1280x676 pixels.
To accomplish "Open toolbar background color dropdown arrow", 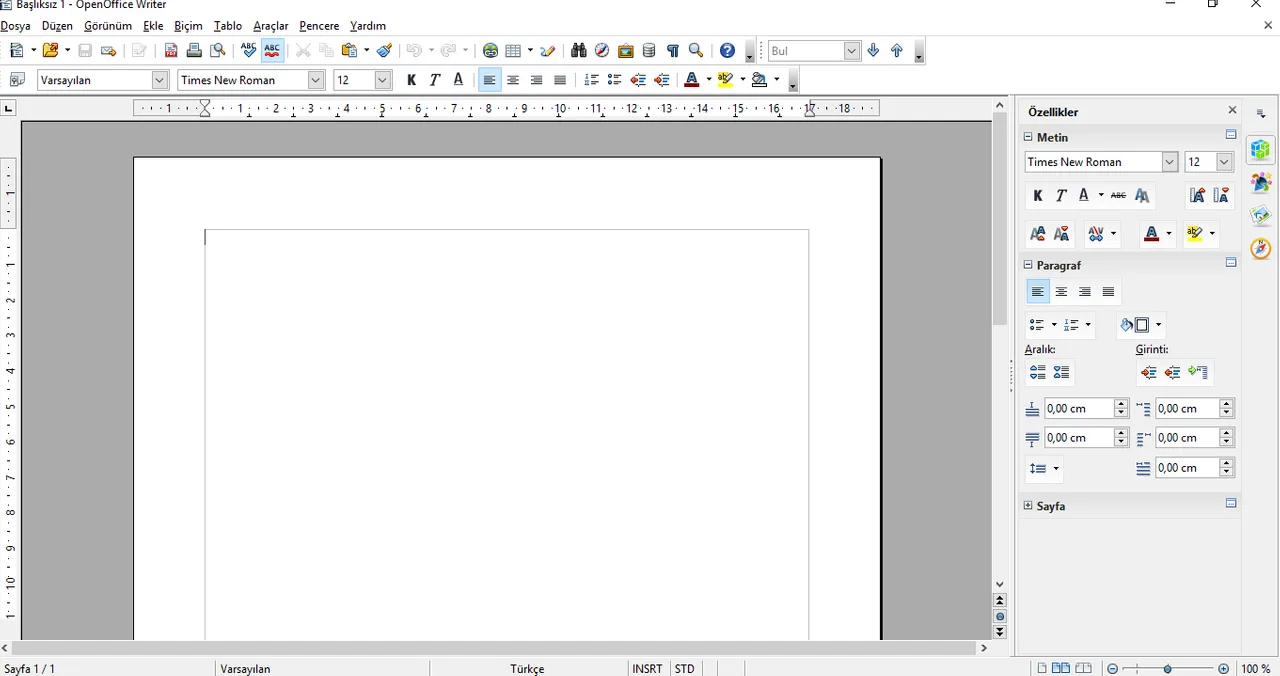I will pos(777,80).
